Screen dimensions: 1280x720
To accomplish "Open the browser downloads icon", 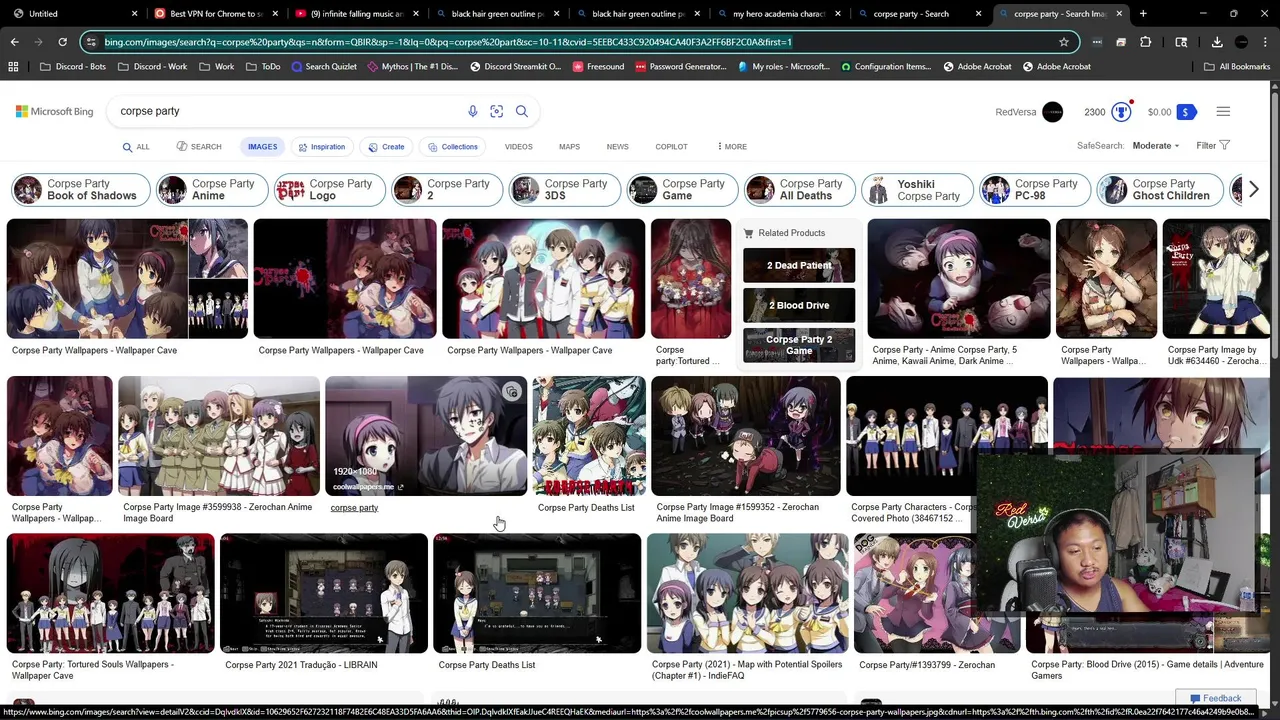I will (x=1217, y=42).
